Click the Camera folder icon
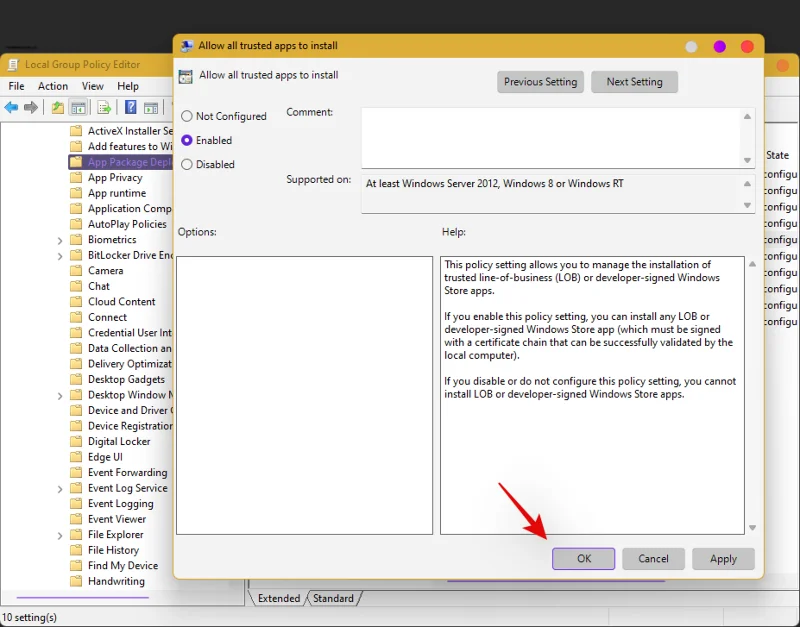This screenshot has height=627, width=800. coord(76,271)
